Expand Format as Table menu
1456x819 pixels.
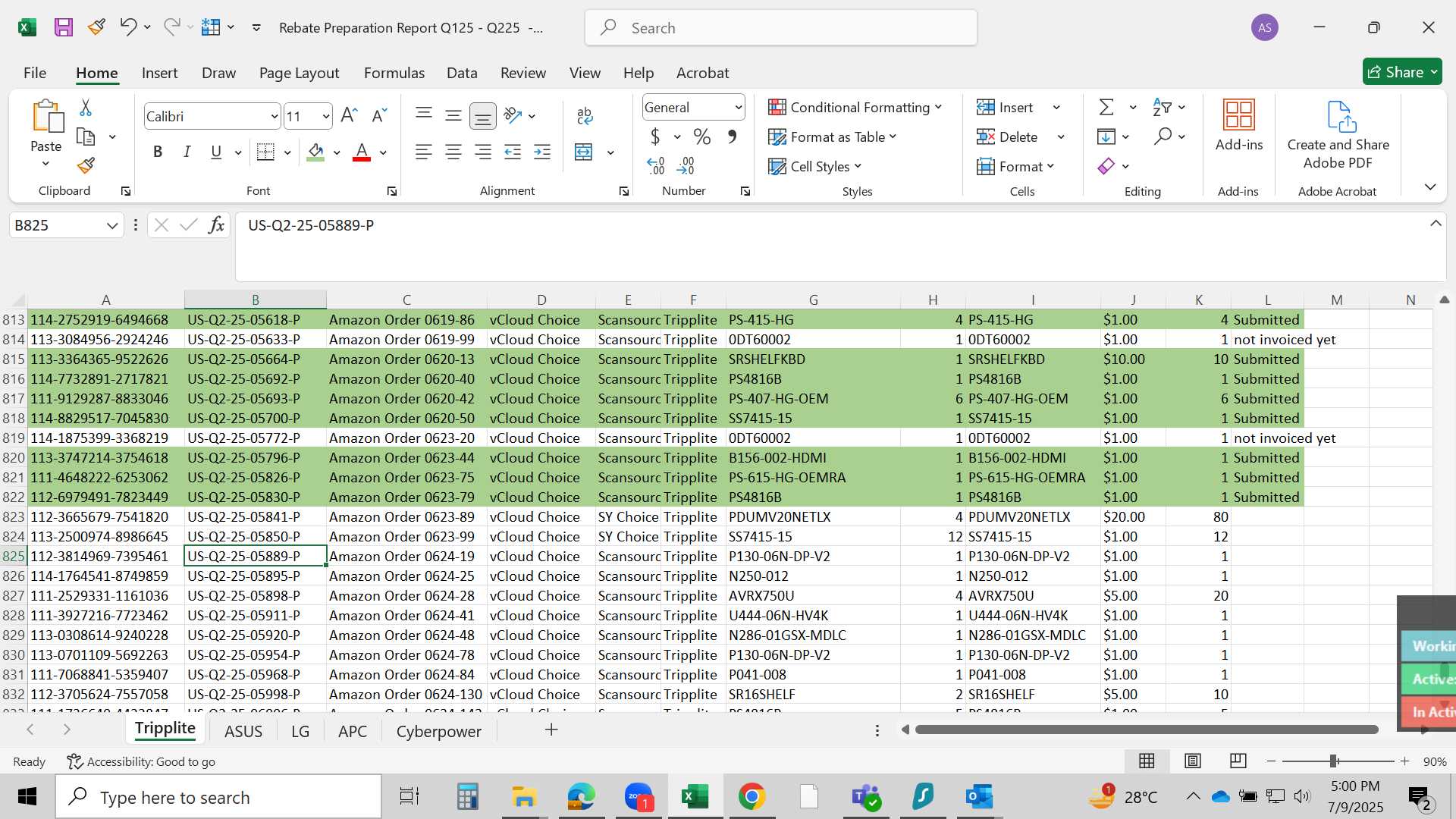(x=832, y=137)
